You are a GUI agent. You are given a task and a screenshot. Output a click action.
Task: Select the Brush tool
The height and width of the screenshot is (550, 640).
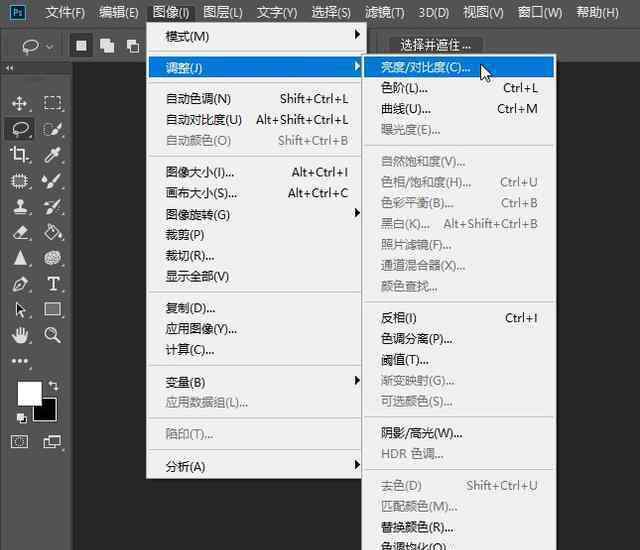point(53,180)
